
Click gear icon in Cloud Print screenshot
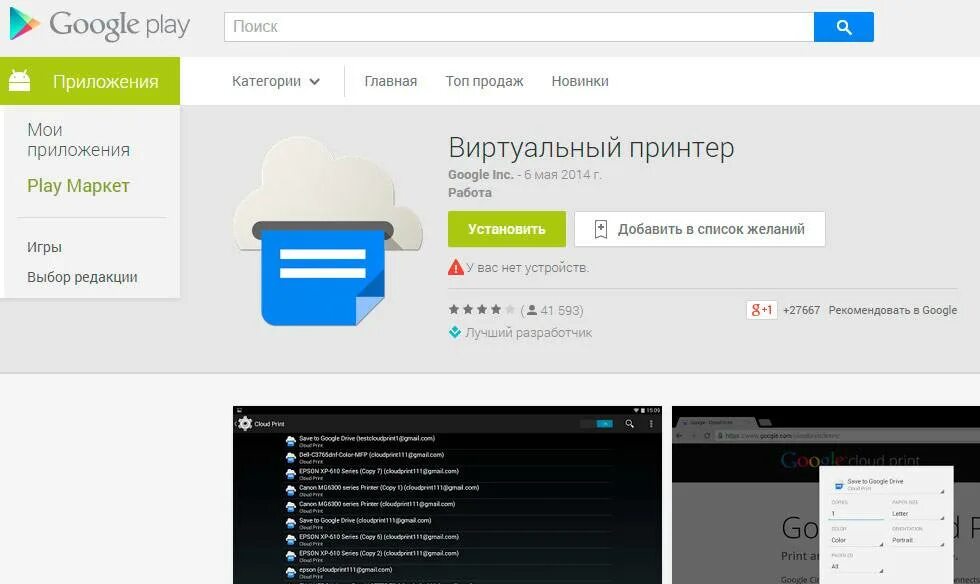coord(246,423)
